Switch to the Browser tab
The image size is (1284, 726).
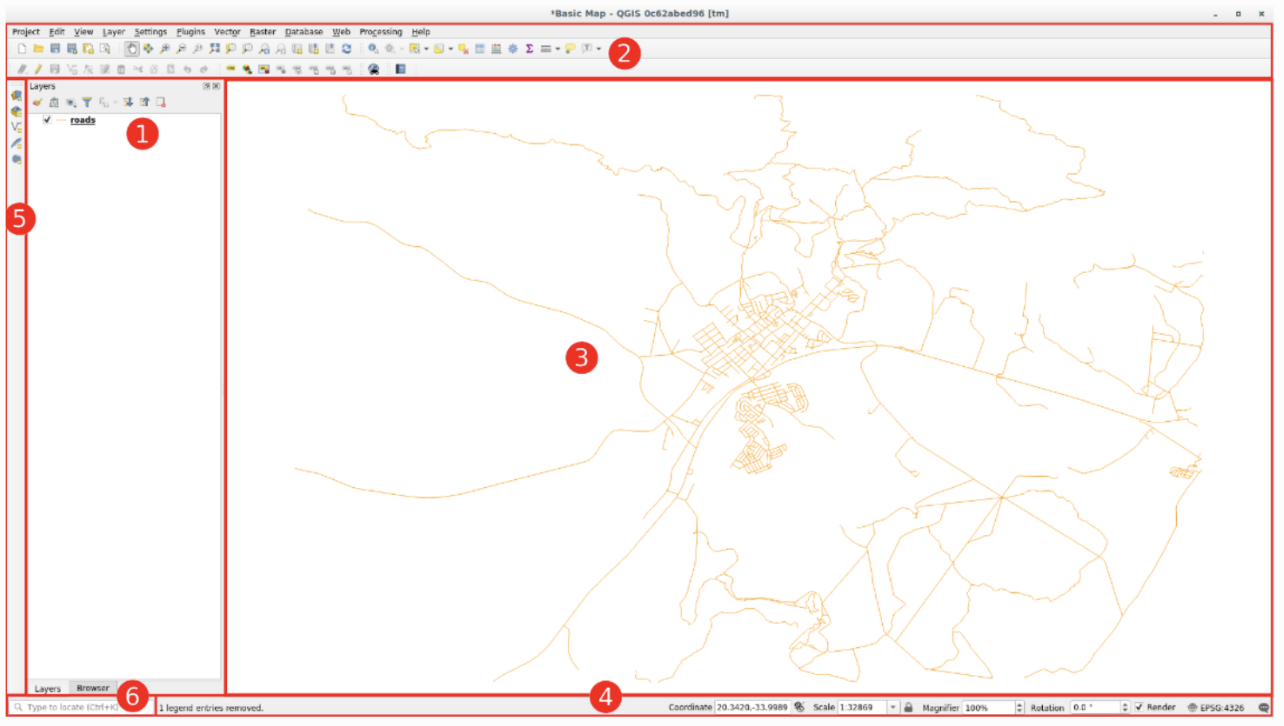93,688
